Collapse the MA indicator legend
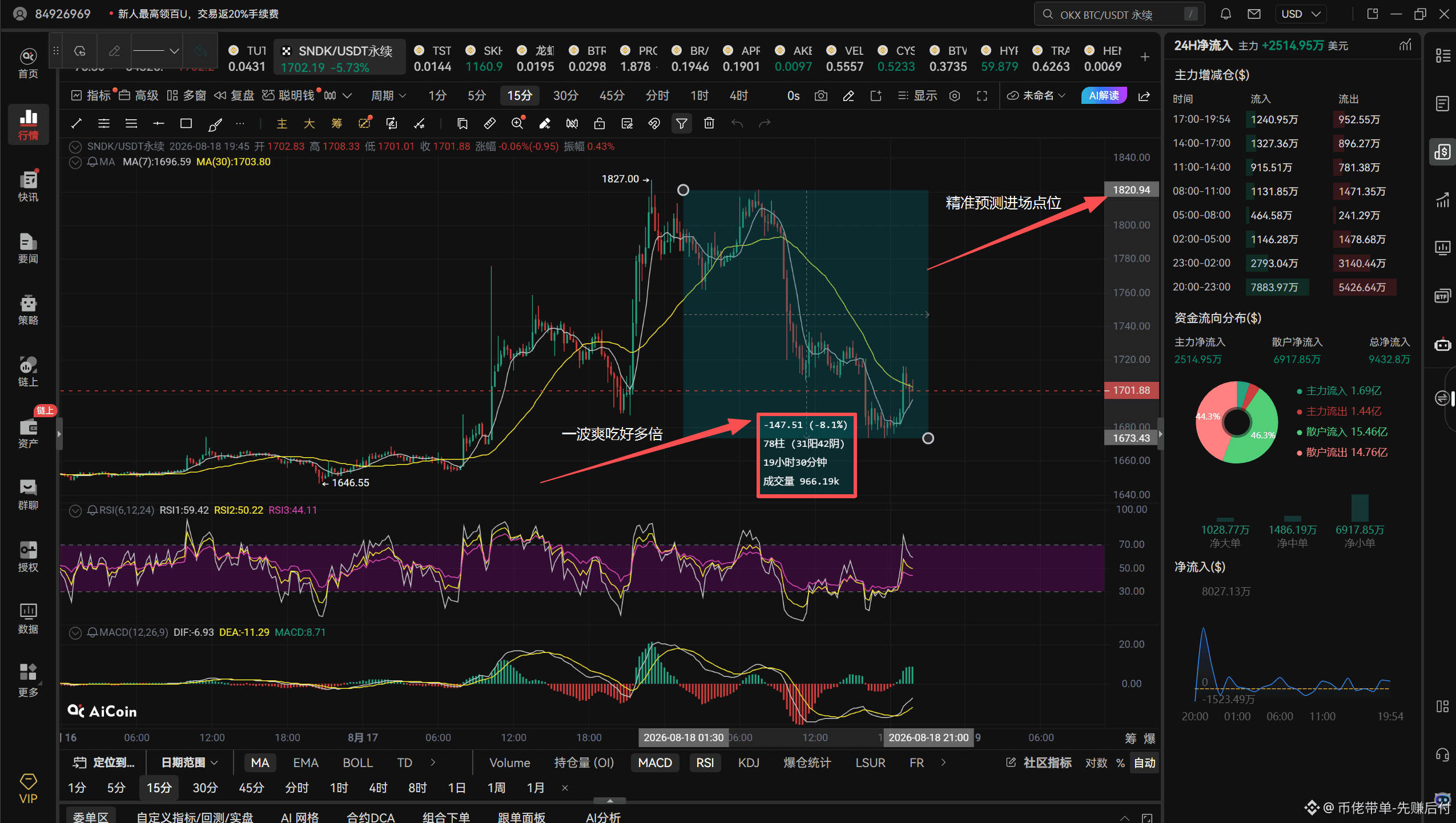The height and width of the screenshot is (823, 1456). point(75,162)
